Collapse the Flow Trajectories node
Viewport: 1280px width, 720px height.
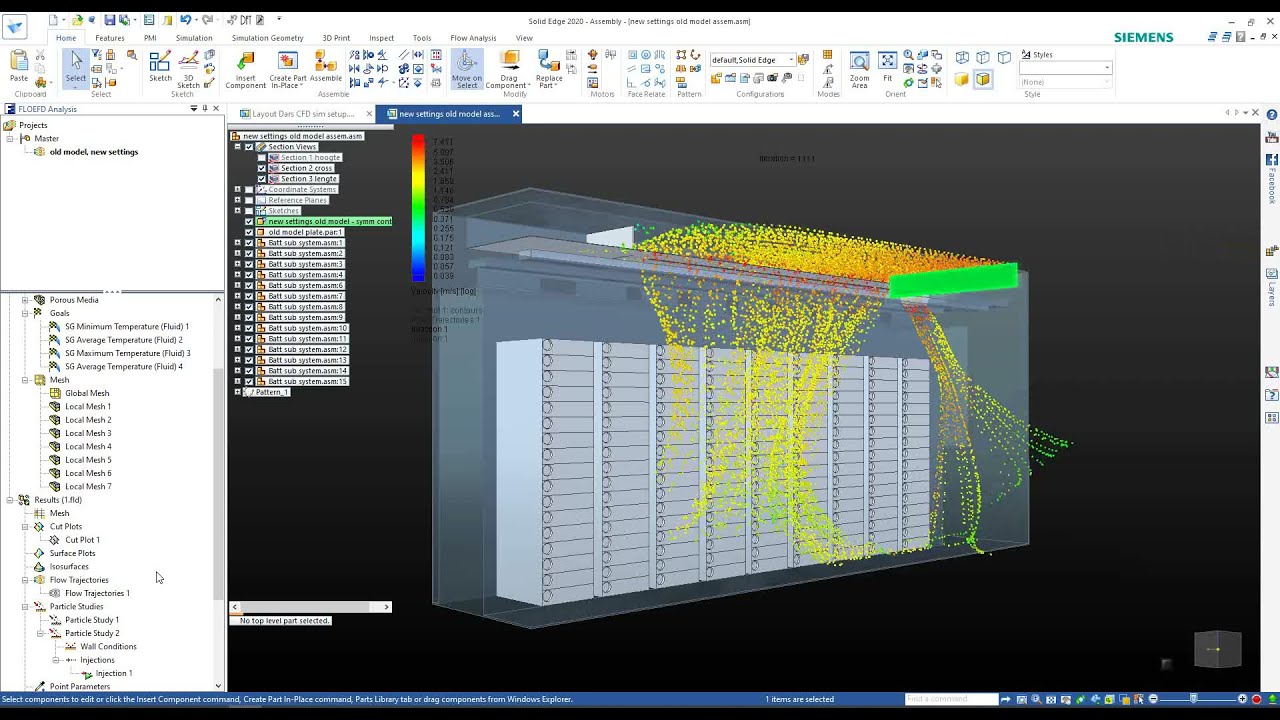pos(25,580)
